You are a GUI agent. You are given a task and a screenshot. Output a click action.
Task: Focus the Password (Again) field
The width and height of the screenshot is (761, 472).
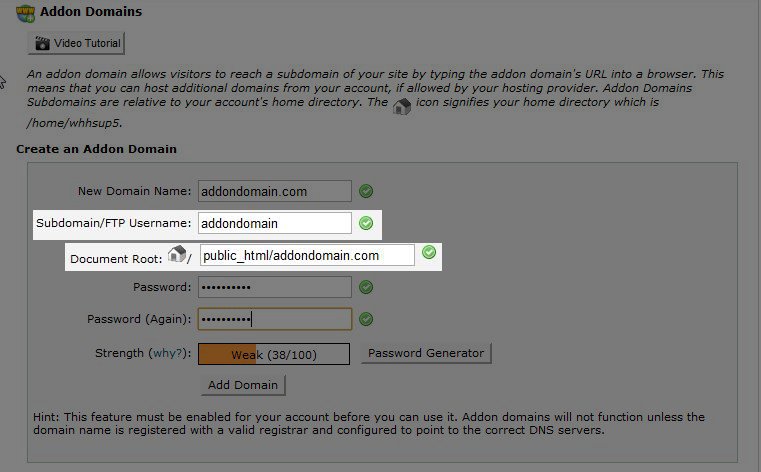(275, 319)
